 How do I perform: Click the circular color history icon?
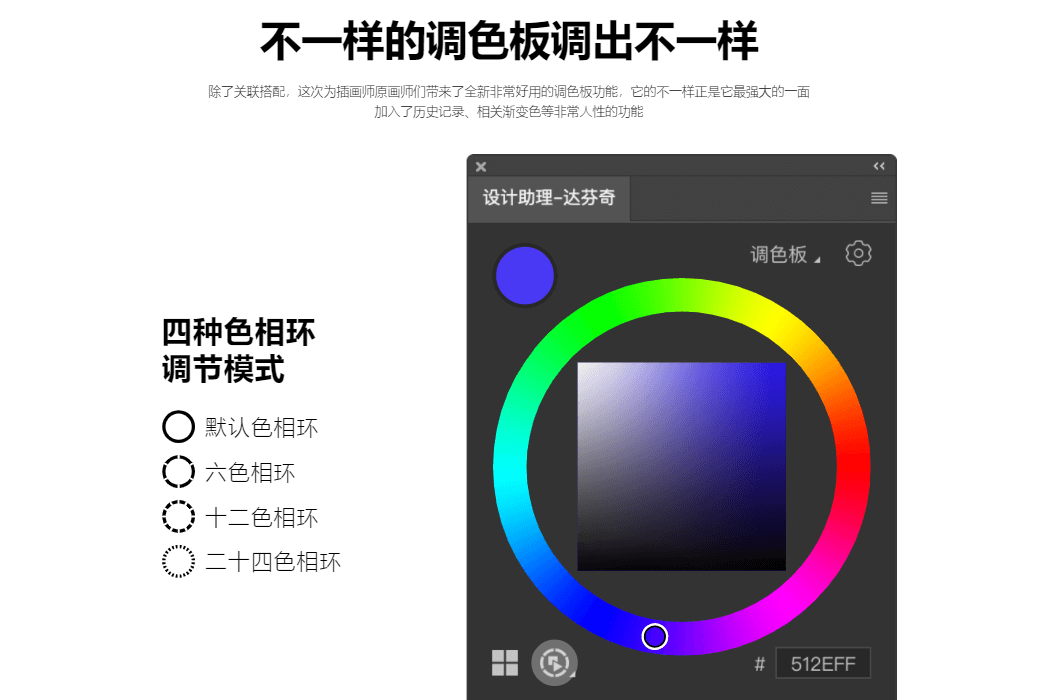554,662
